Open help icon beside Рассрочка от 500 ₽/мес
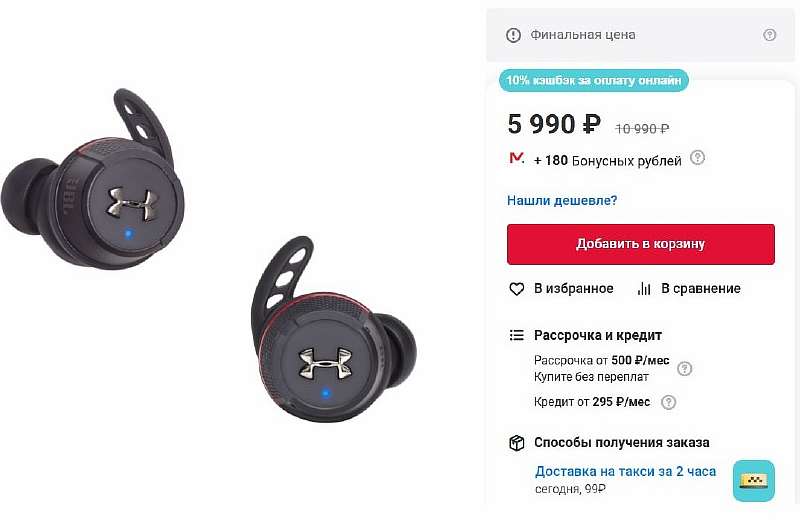 pyautogui.click(x=685, y=368)
